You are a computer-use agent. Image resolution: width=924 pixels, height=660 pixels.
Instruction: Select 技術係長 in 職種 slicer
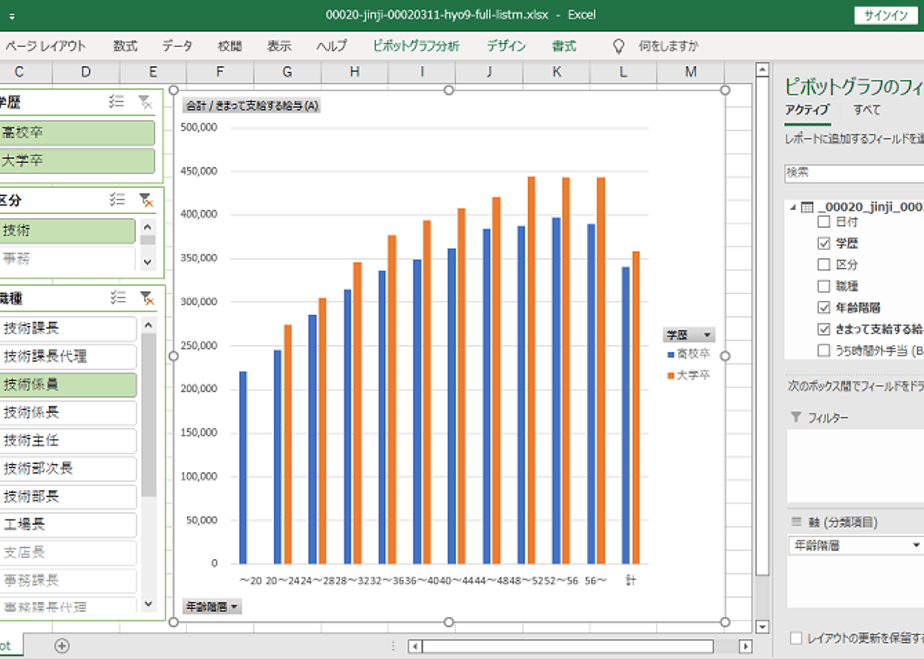68,412
